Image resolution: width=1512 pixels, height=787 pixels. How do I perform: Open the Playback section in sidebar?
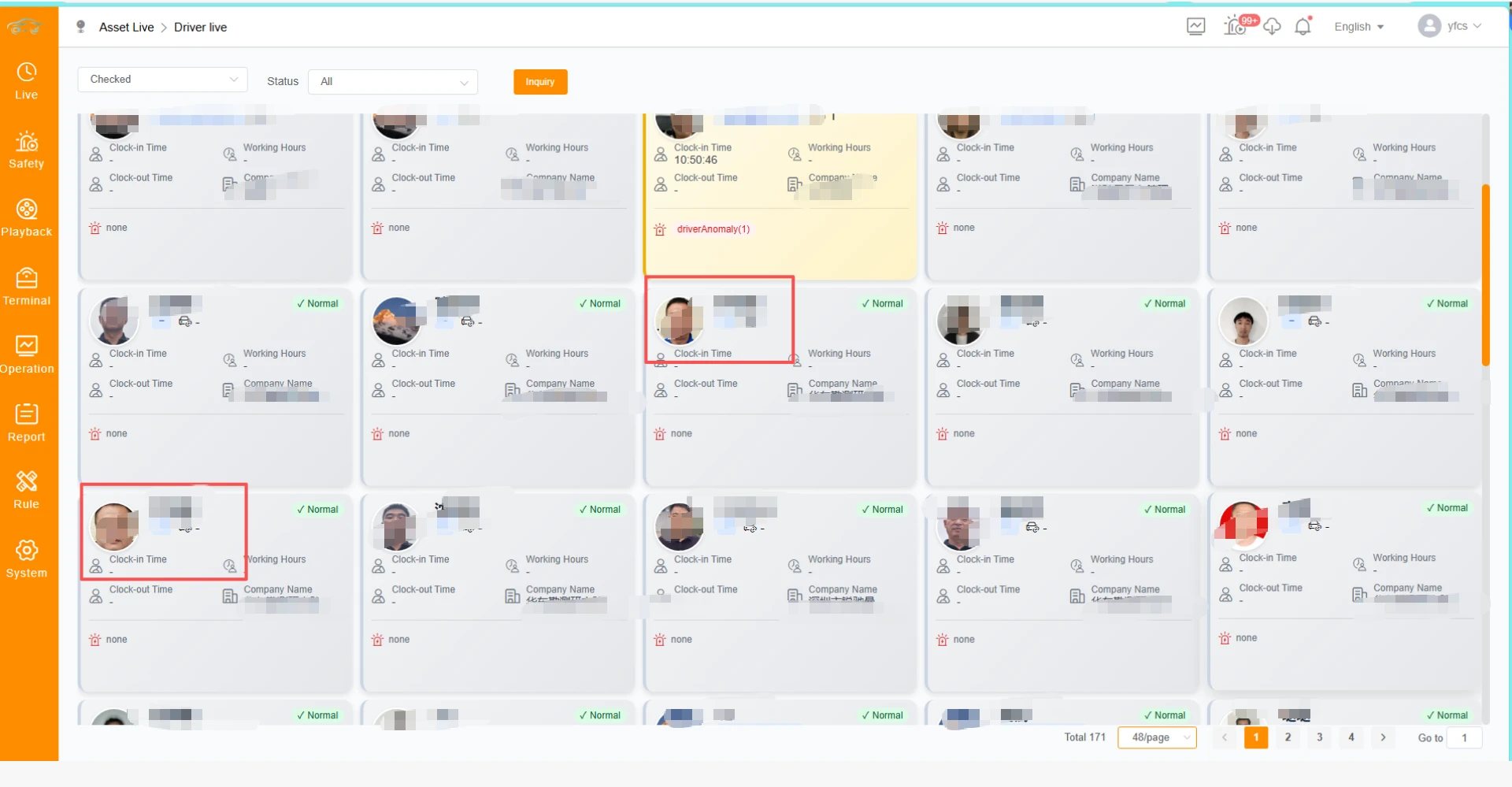[x=27, y=218]
